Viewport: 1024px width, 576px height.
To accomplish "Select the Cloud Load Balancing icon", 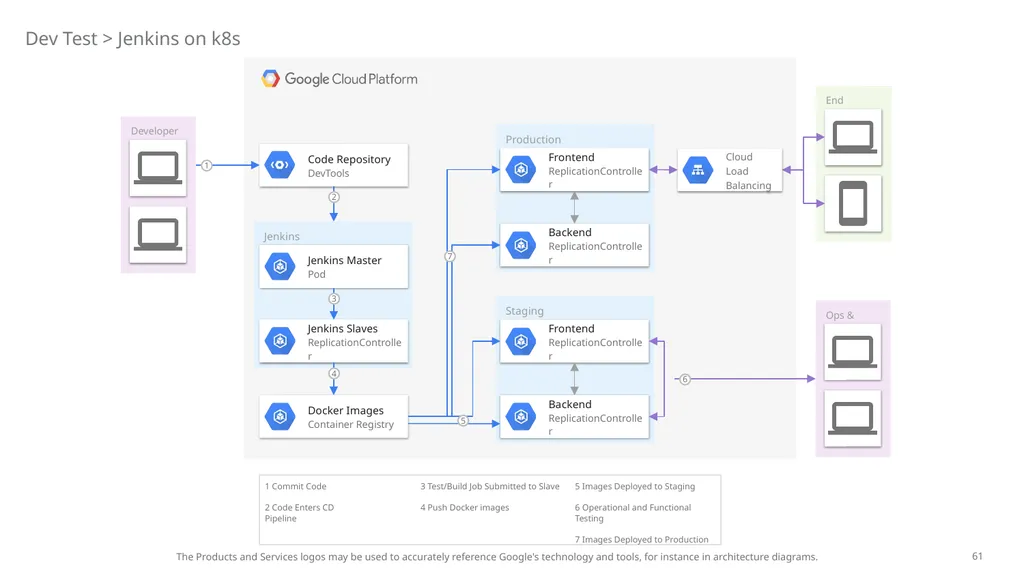I will (697, 170).
